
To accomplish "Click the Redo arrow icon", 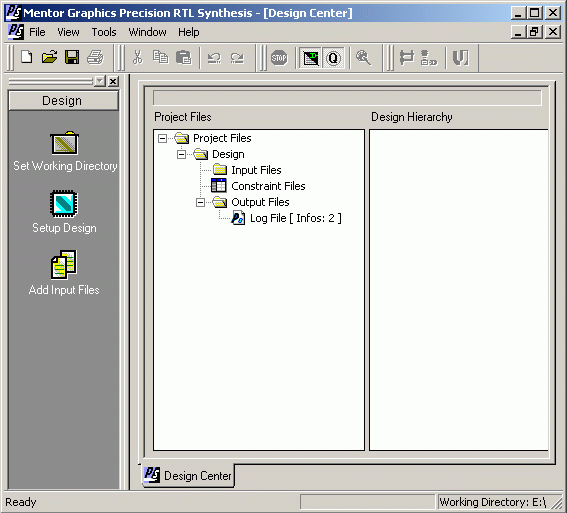I will pos(237,58).
